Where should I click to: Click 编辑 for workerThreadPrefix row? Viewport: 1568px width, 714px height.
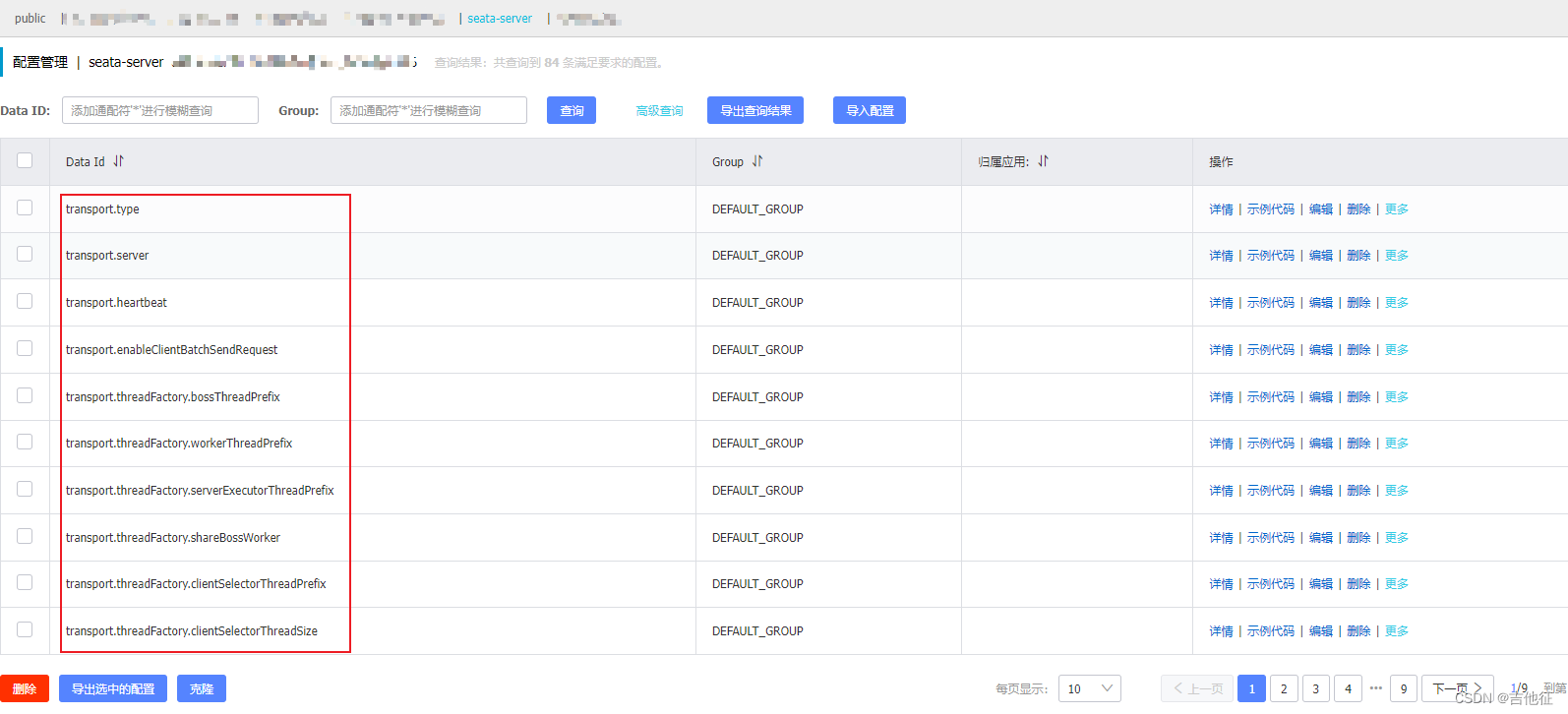point(1321,443)
